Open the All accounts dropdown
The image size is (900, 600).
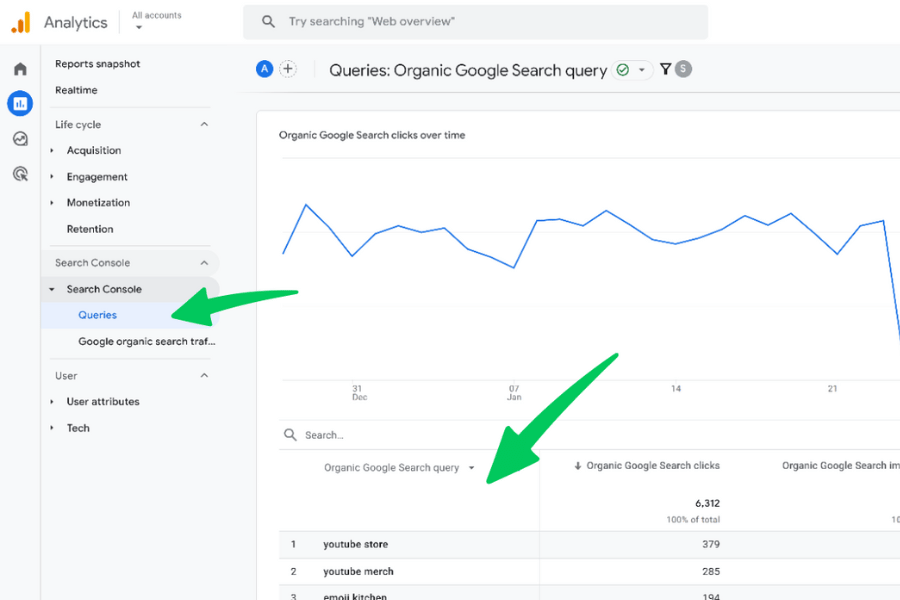pos(156,21)
